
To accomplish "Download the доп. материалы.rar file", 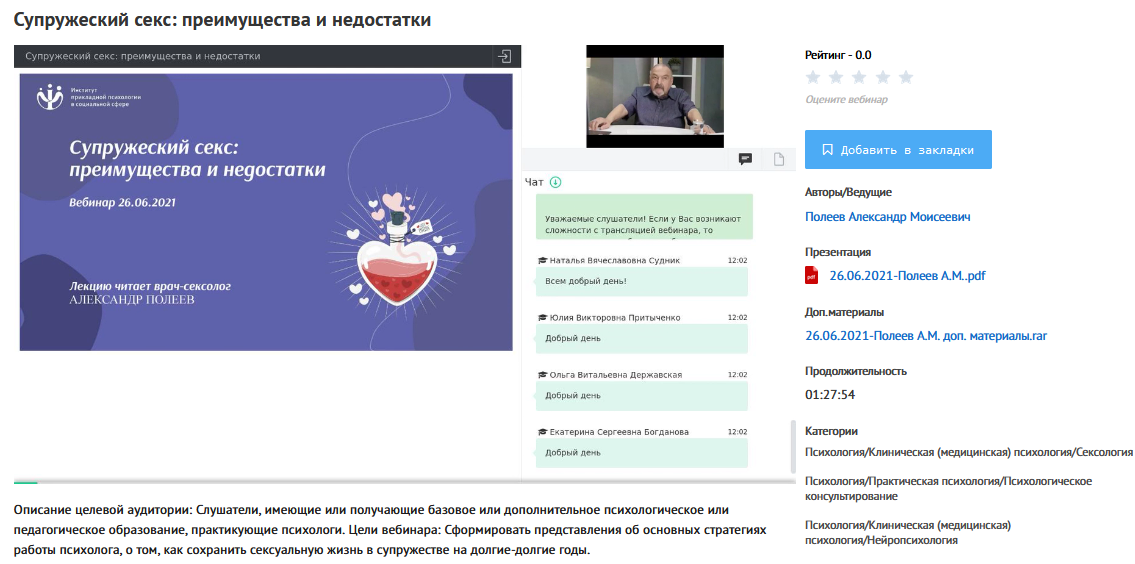I will click(x=925, y=336).
